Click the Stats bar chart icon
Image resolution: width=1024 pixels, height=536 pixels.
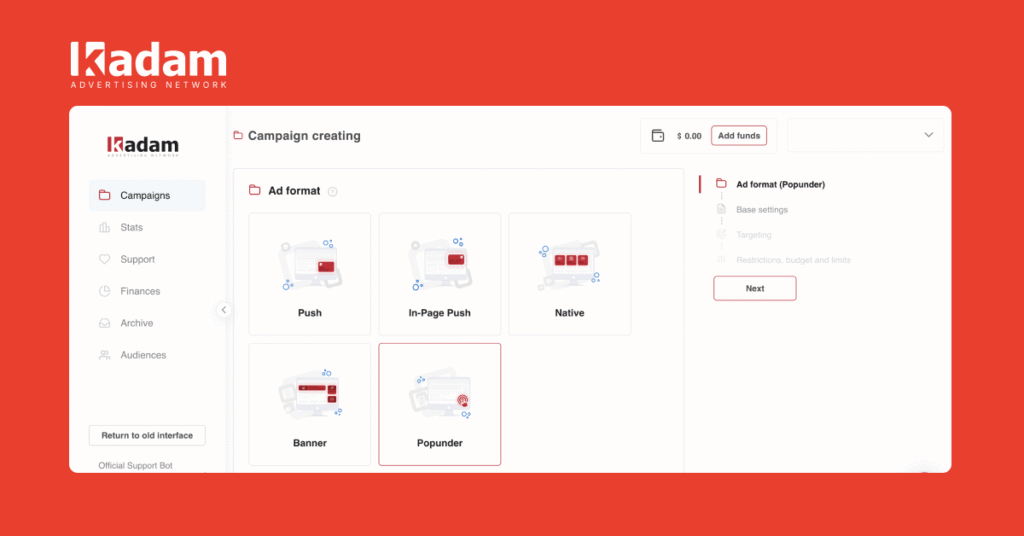point(104,228)
